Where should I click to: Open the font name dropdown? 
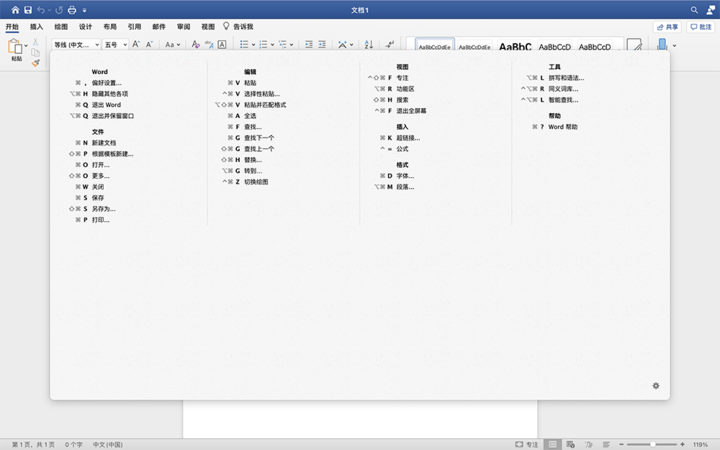(75, 45)
